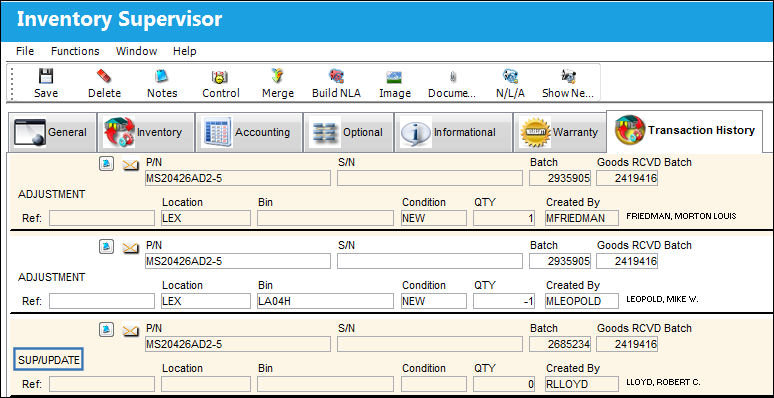Click Bin field containing LA04H
The height and width of the screenshot is (398, 774).
click(325, 301)
